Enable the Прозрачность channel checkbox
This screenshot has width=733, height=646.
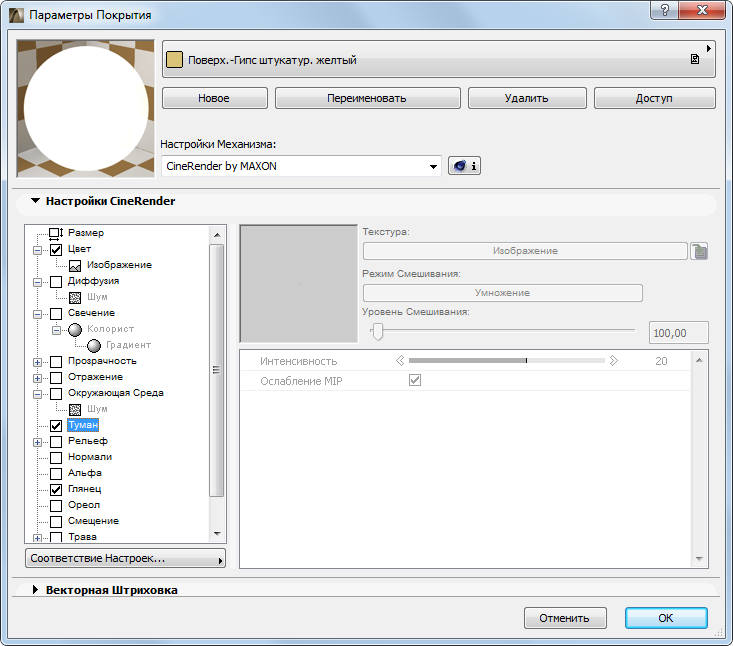[x=56, y=362]
